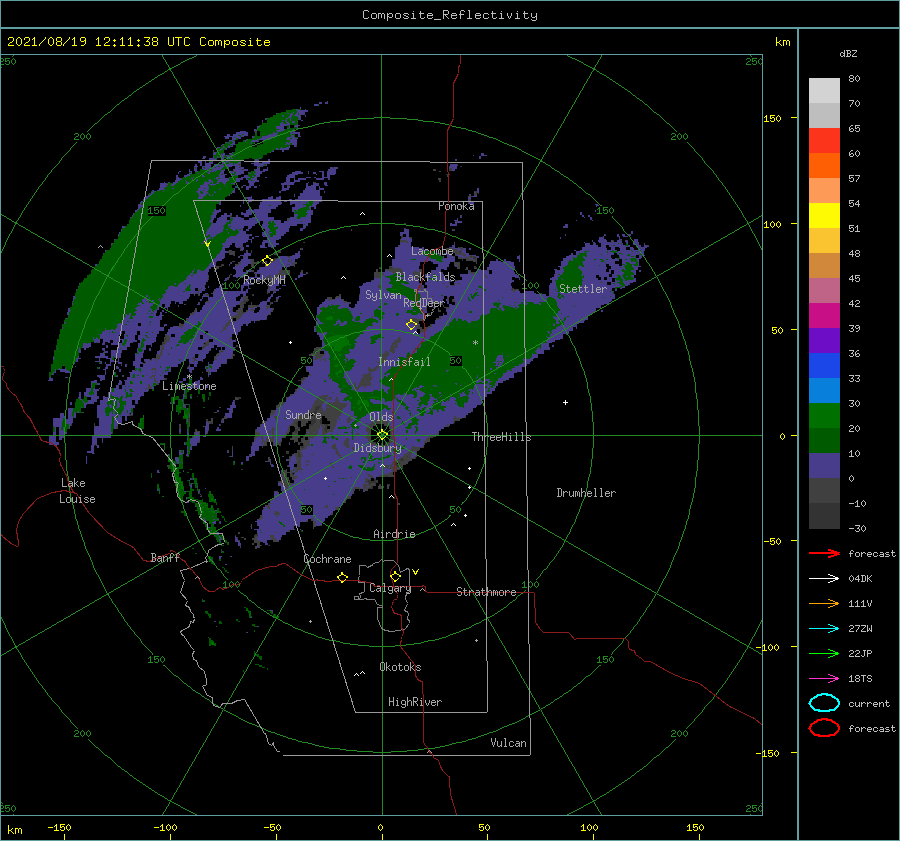Select the magenta 18TS arrow symbol
This screenshot has width=900, height=841.
[824, 679]
